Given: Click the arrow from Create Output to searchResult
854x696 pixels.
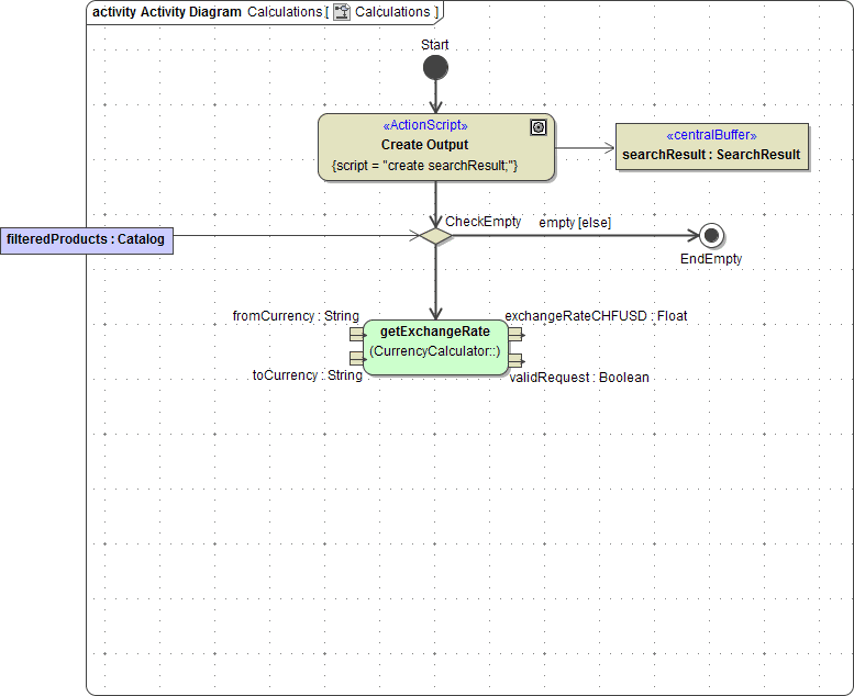Looking at the screenshot, I should 585,146.
